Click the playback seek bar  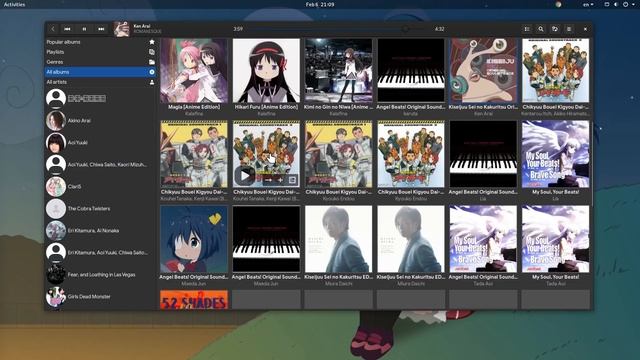339,29
